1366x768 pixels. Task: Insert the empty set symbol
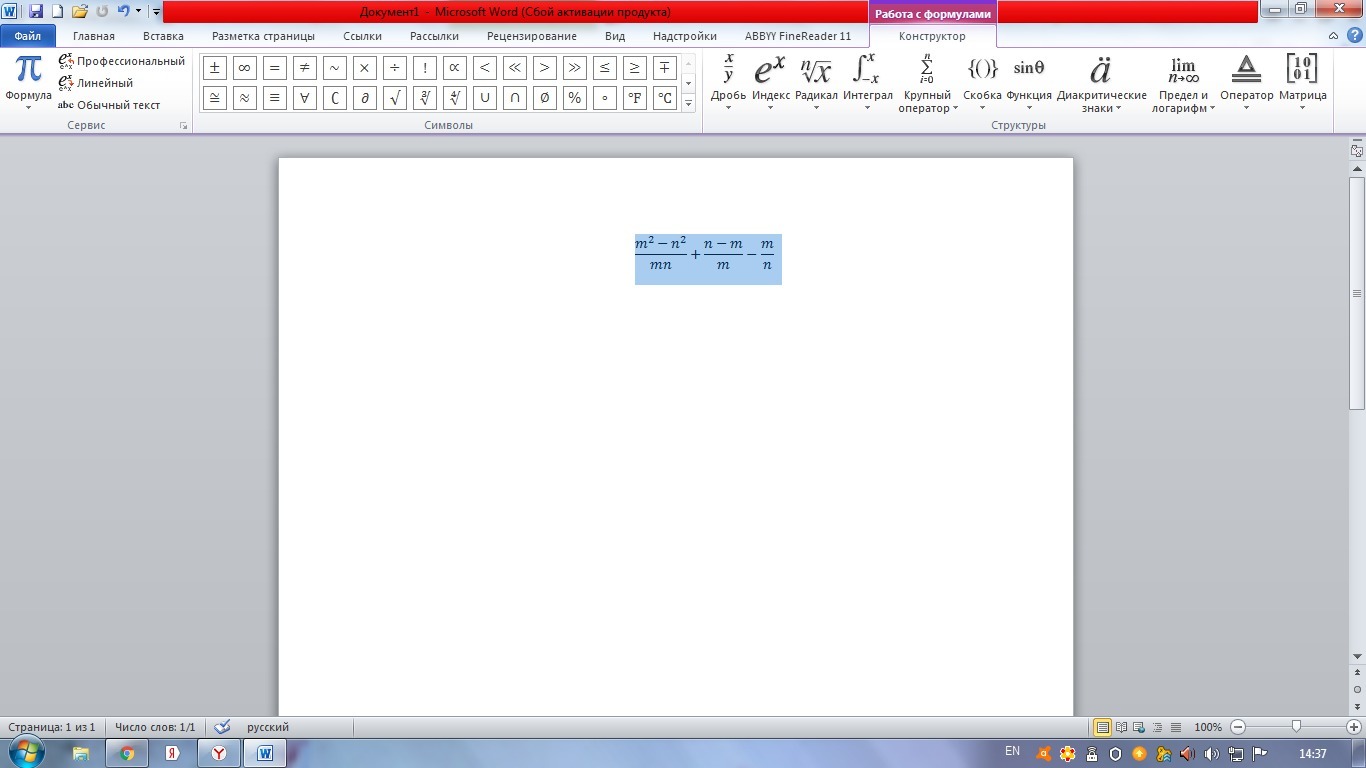tap(544, 98)
